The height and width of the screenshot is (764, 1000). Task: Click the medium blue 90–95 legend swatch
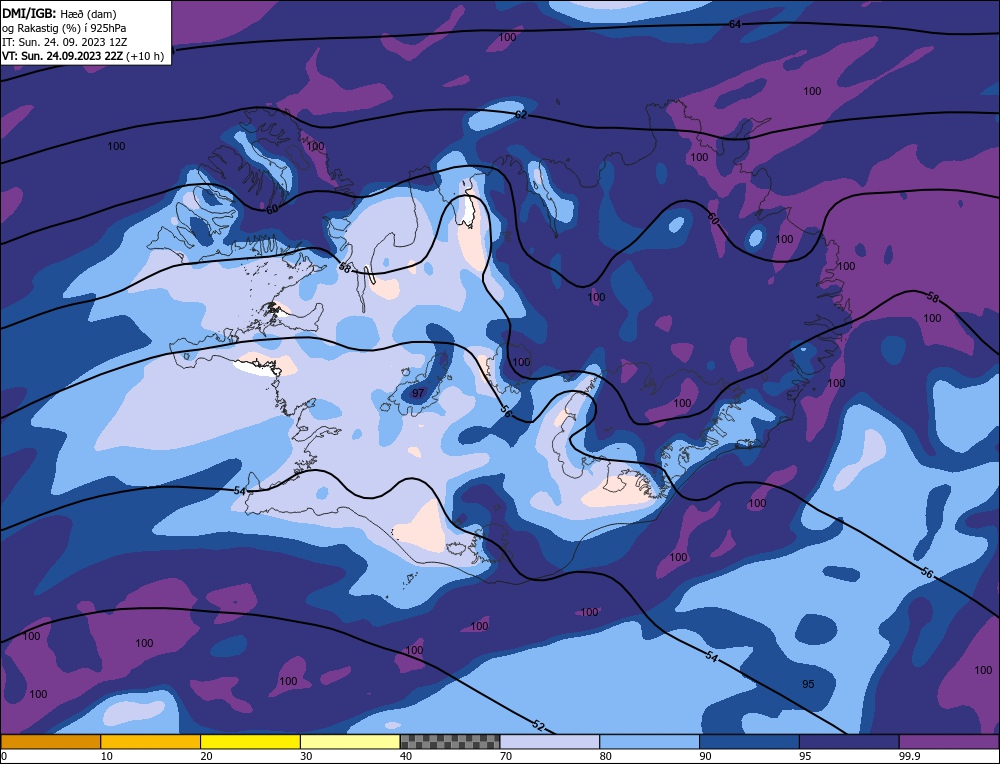click(749, 741)
